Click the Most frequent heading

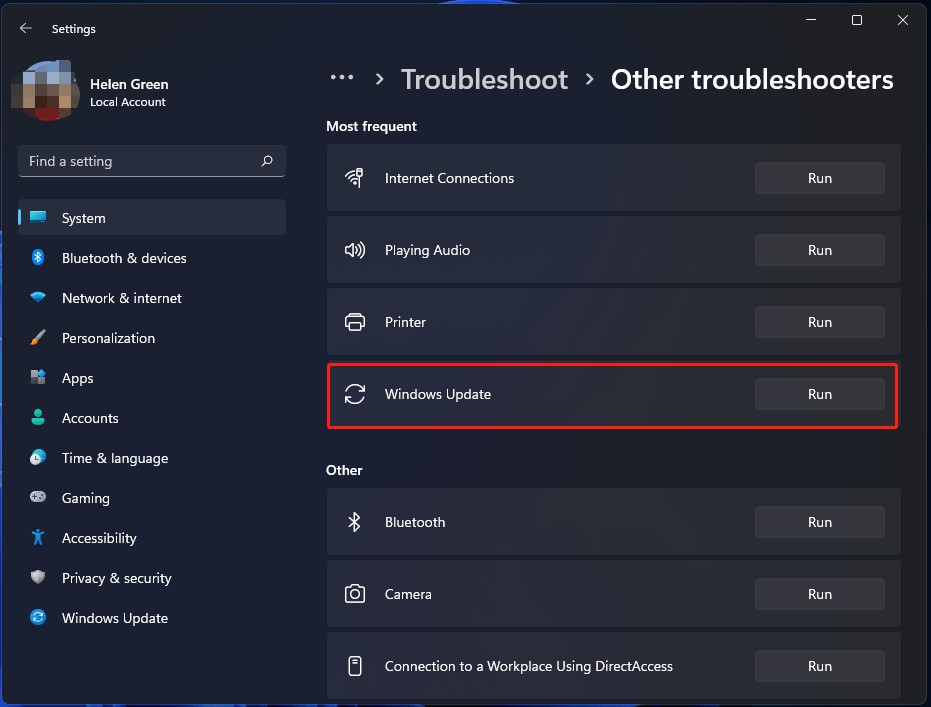click(371, 126)
